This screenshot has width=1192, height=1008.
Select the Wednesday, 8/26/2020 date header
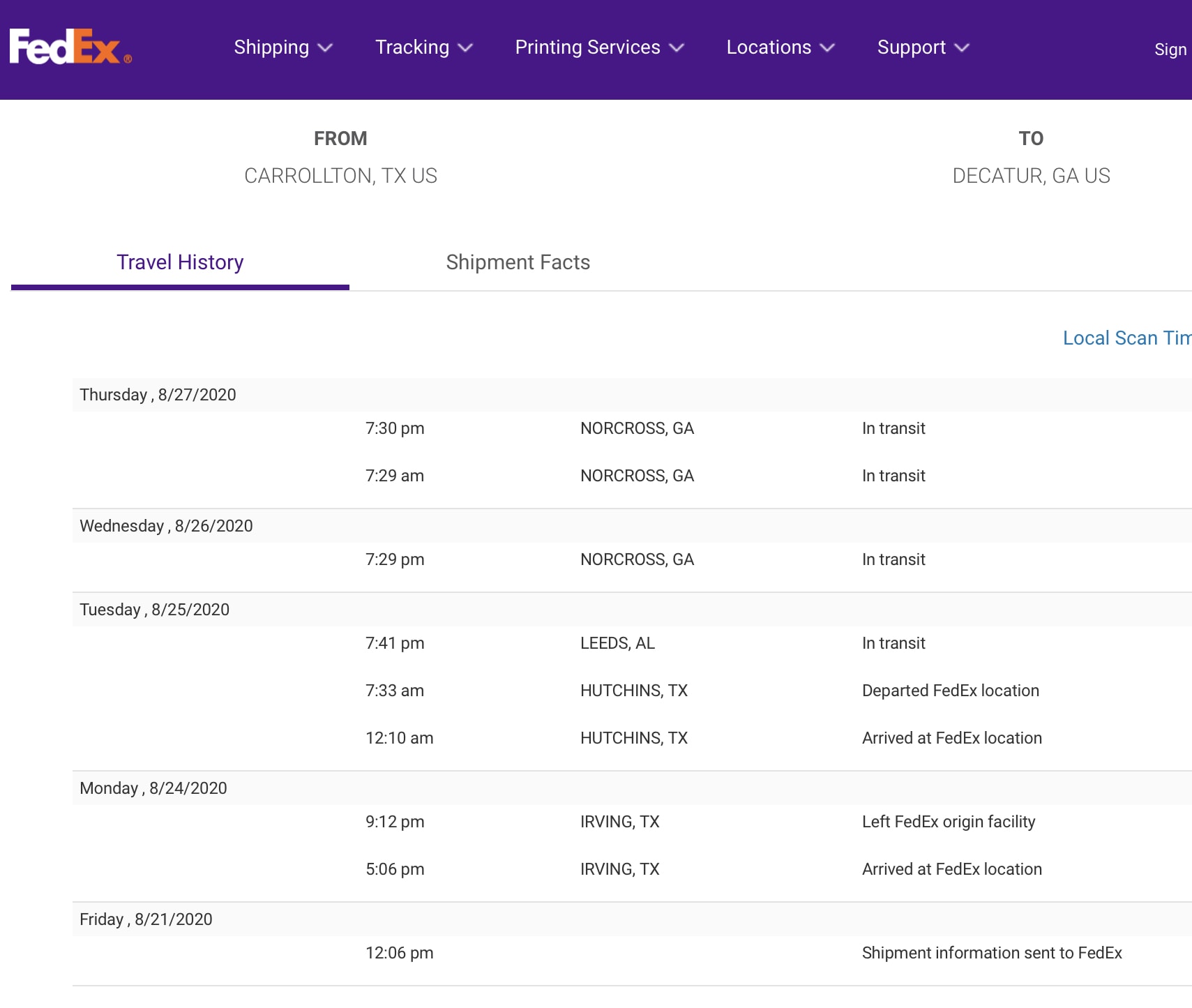tap(166, 526)
